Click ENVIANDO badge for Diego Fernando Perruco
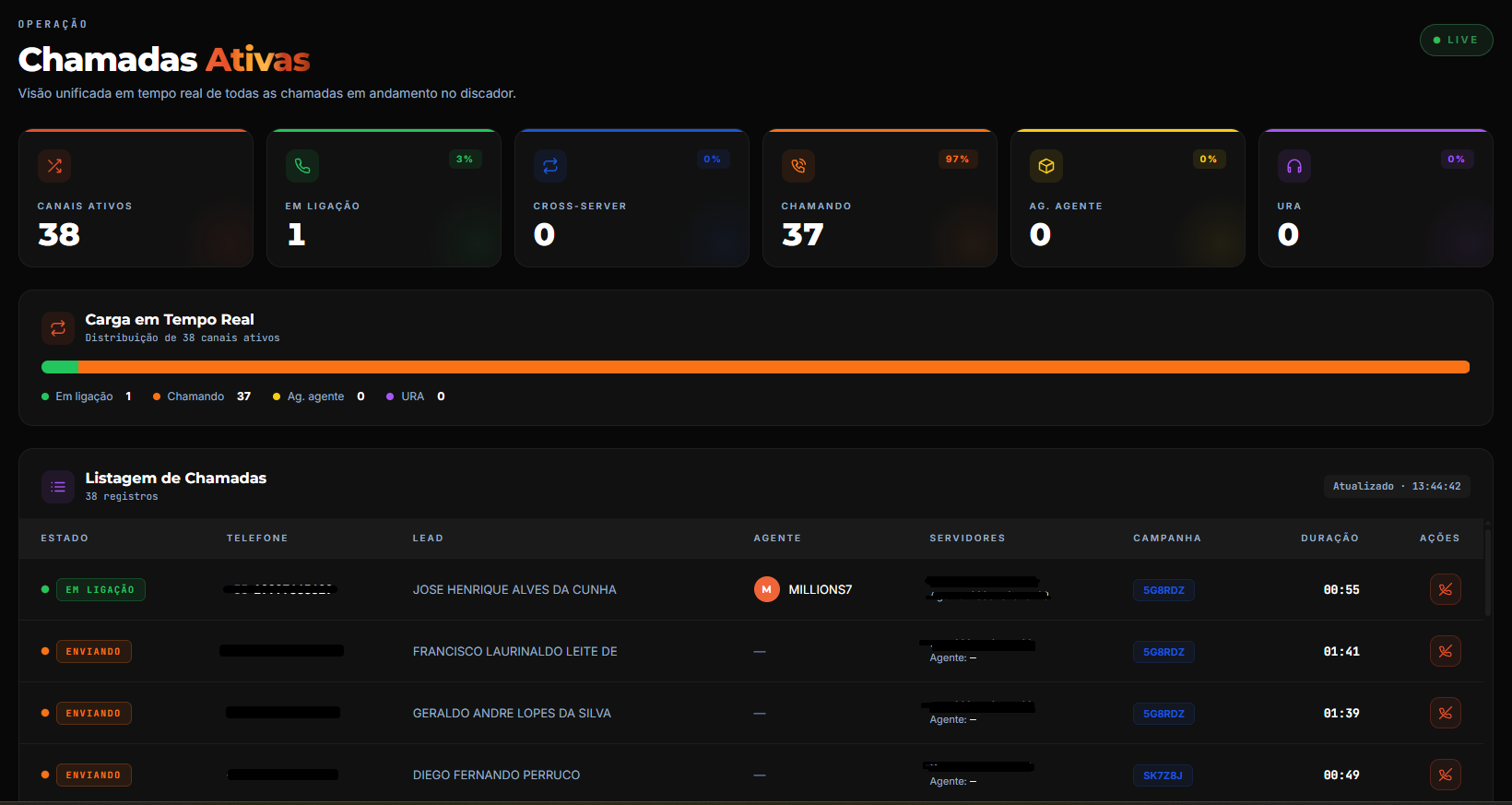Image resolution: width=1512 pixels, height=805 pixels. point(94,775)
